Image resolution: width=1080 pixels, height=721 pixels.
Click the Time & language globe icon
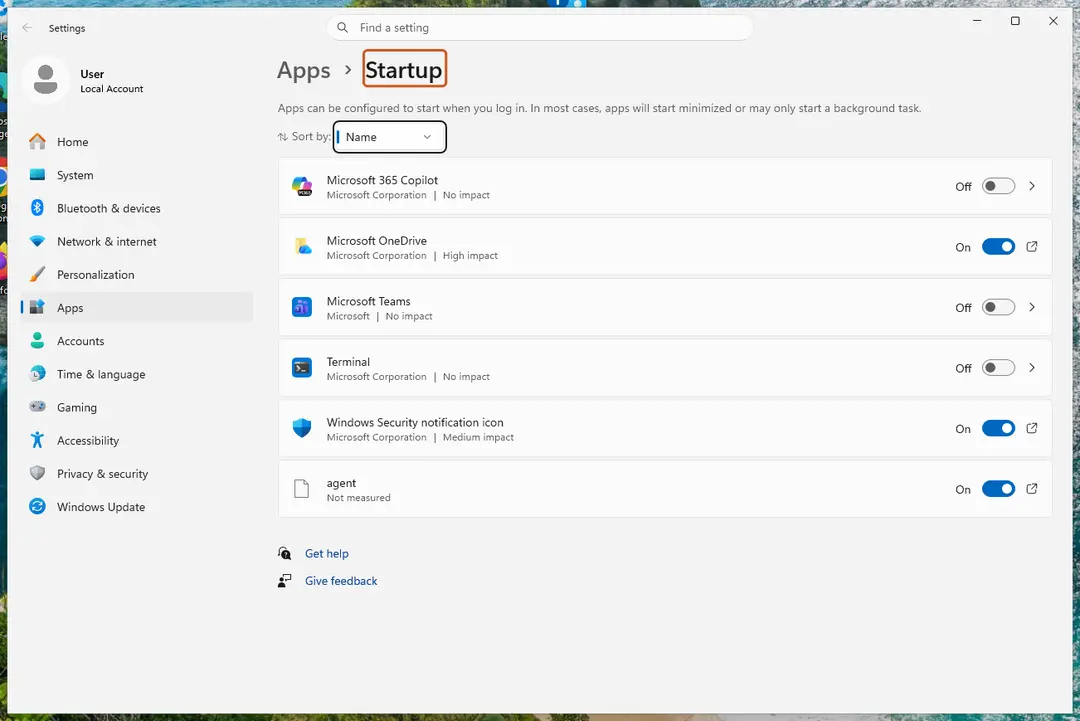(37, 374)
